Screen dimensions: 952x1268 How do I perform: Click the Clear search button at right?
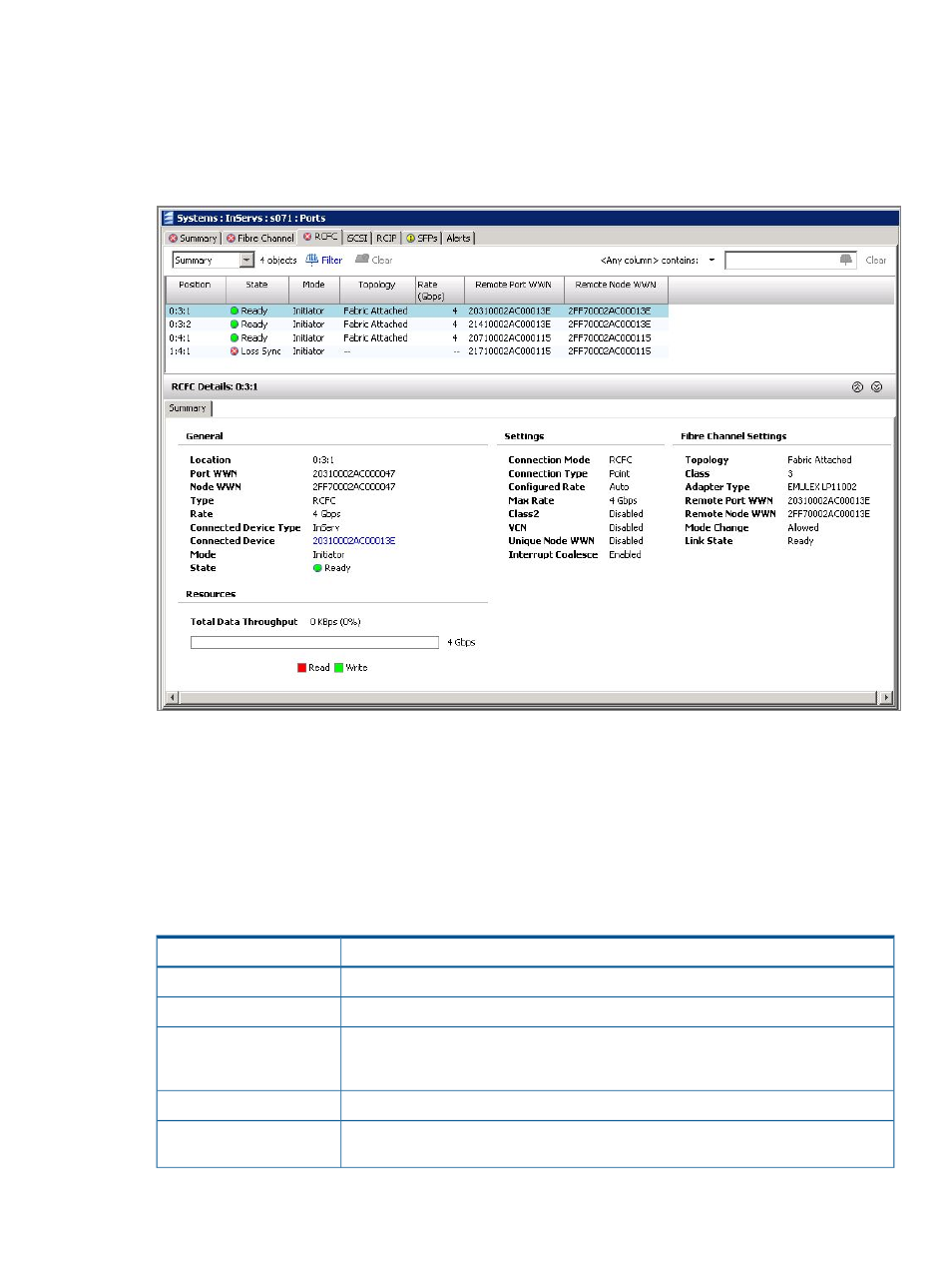[x=876, y=261]
